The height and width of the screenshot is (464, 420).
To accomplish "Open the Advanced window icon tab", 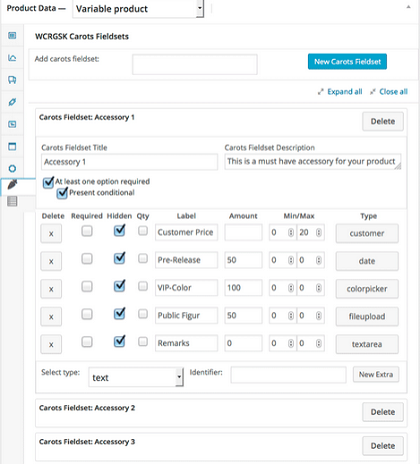I will (x=12, y=146).
